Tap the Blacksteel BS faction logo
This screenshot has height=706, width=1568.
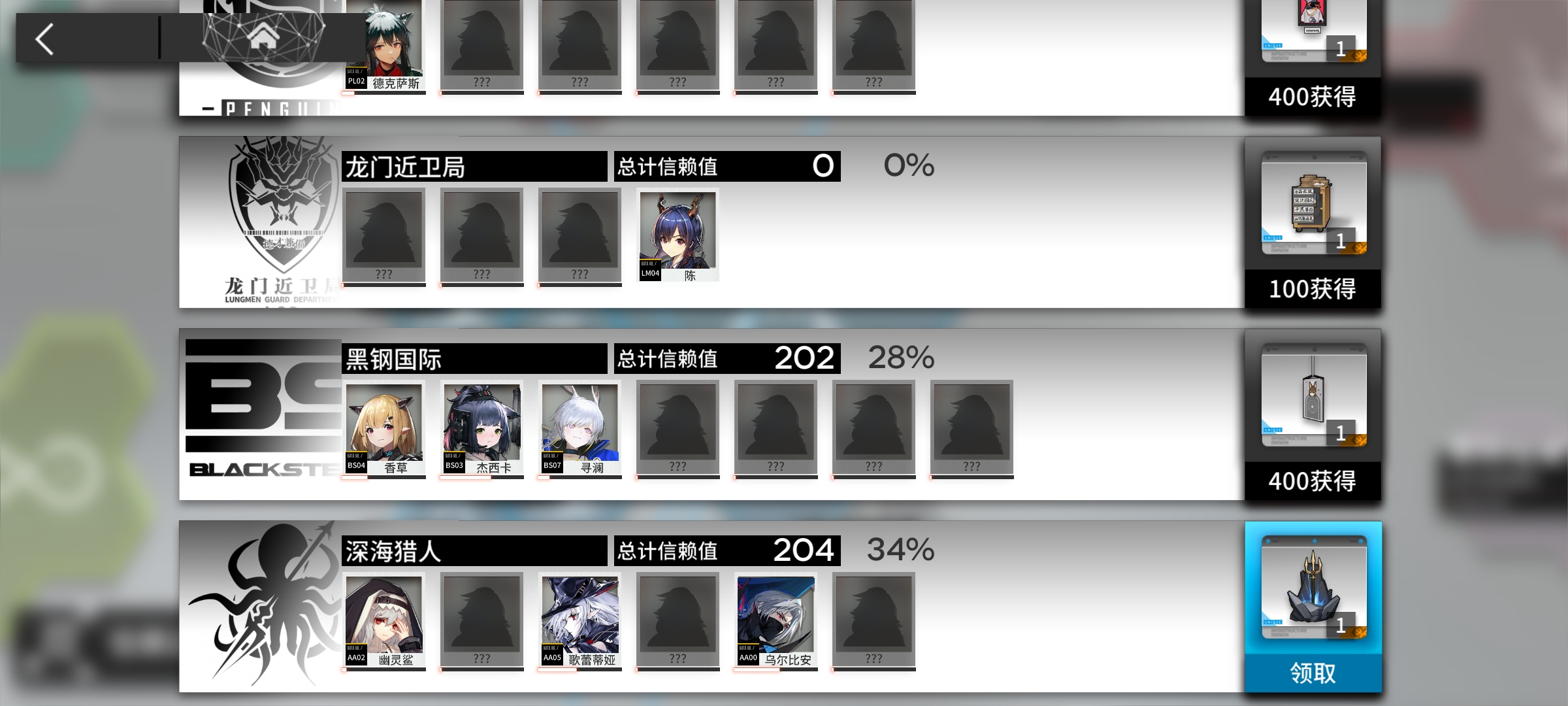(x=263, y=395)
